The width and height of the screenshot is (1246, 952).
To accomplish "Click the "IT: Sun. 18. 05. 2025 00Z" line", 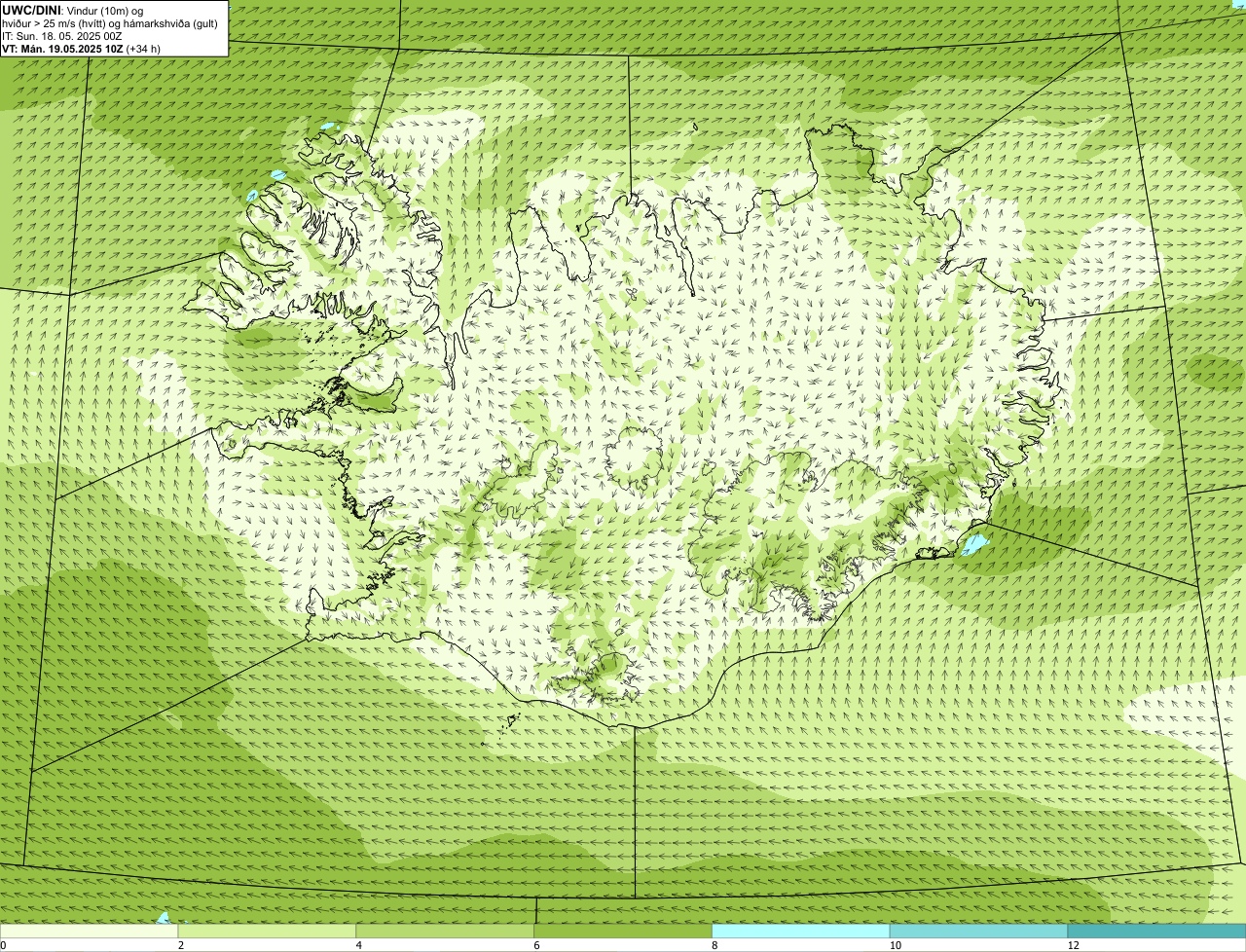I will click(x=62, y=36).
